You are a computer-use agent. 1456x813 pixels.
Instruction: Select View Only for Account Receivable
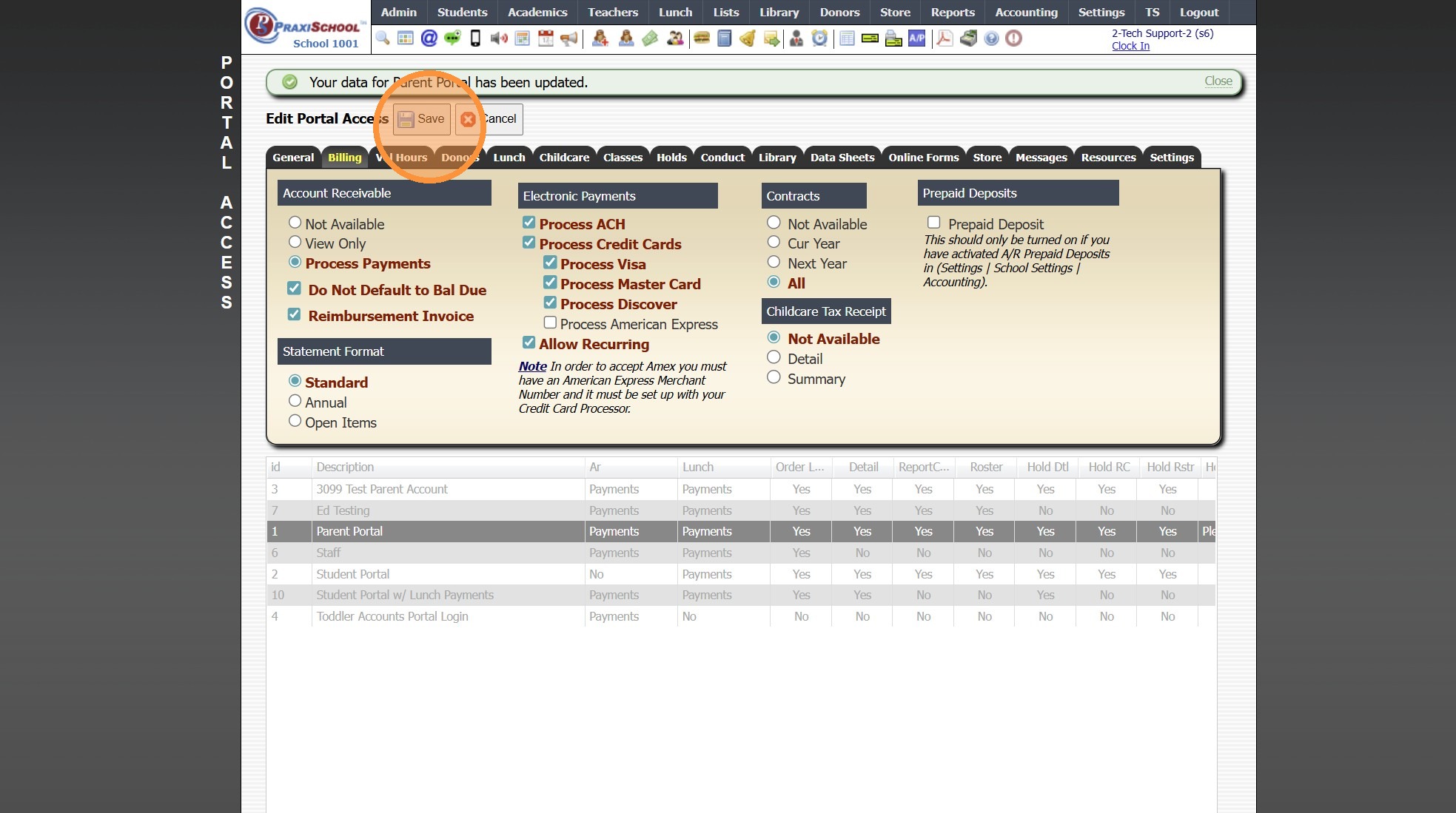[x=295, y=242]
